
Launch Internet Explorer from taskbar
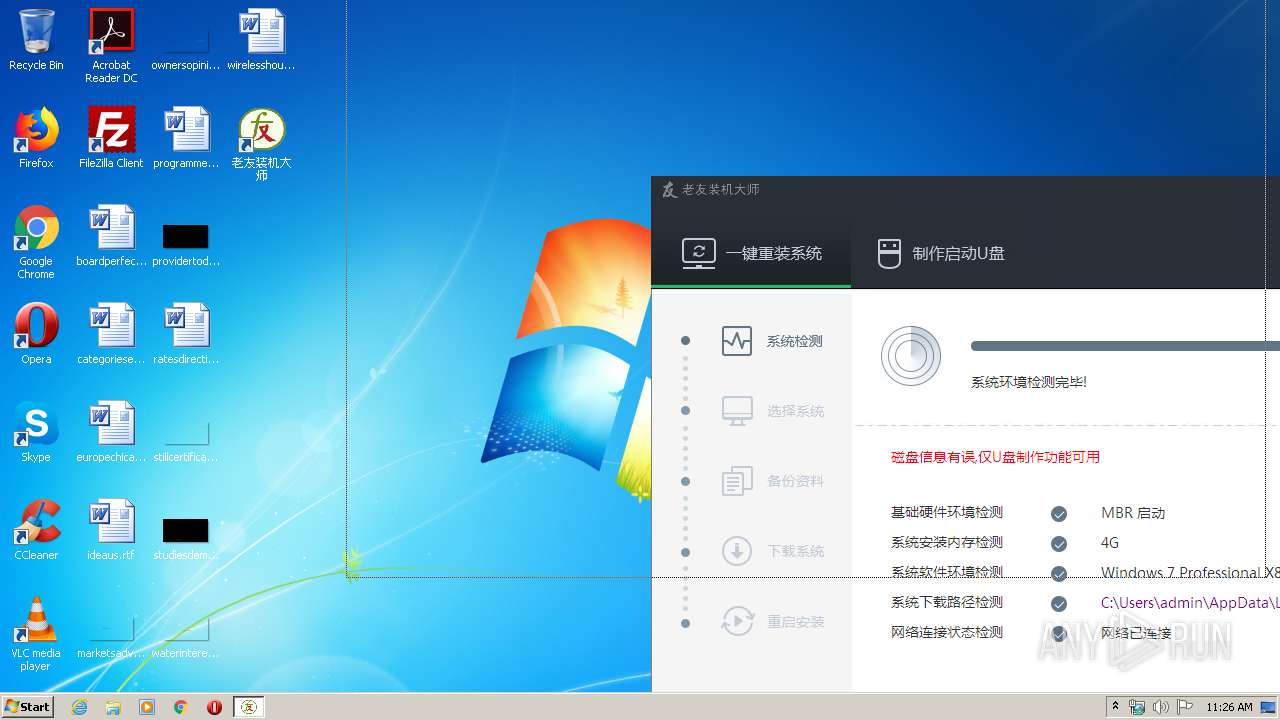pos(79,707)
